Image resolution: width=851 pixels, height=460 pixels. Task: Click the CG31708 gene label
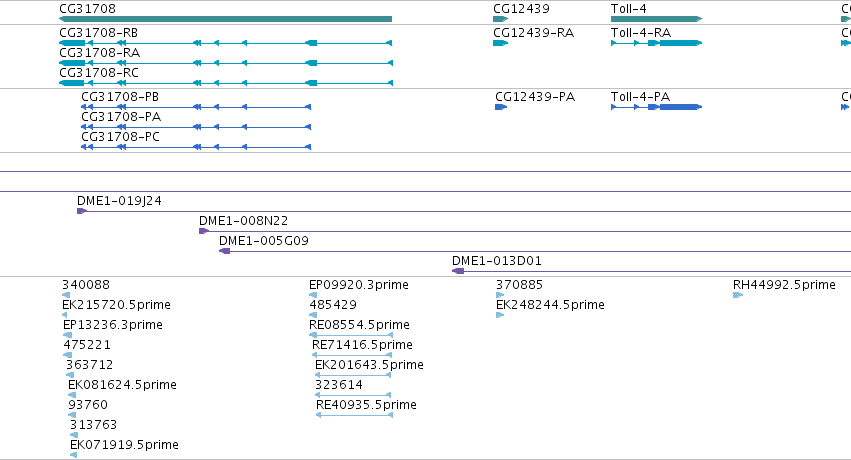point(87,9)
